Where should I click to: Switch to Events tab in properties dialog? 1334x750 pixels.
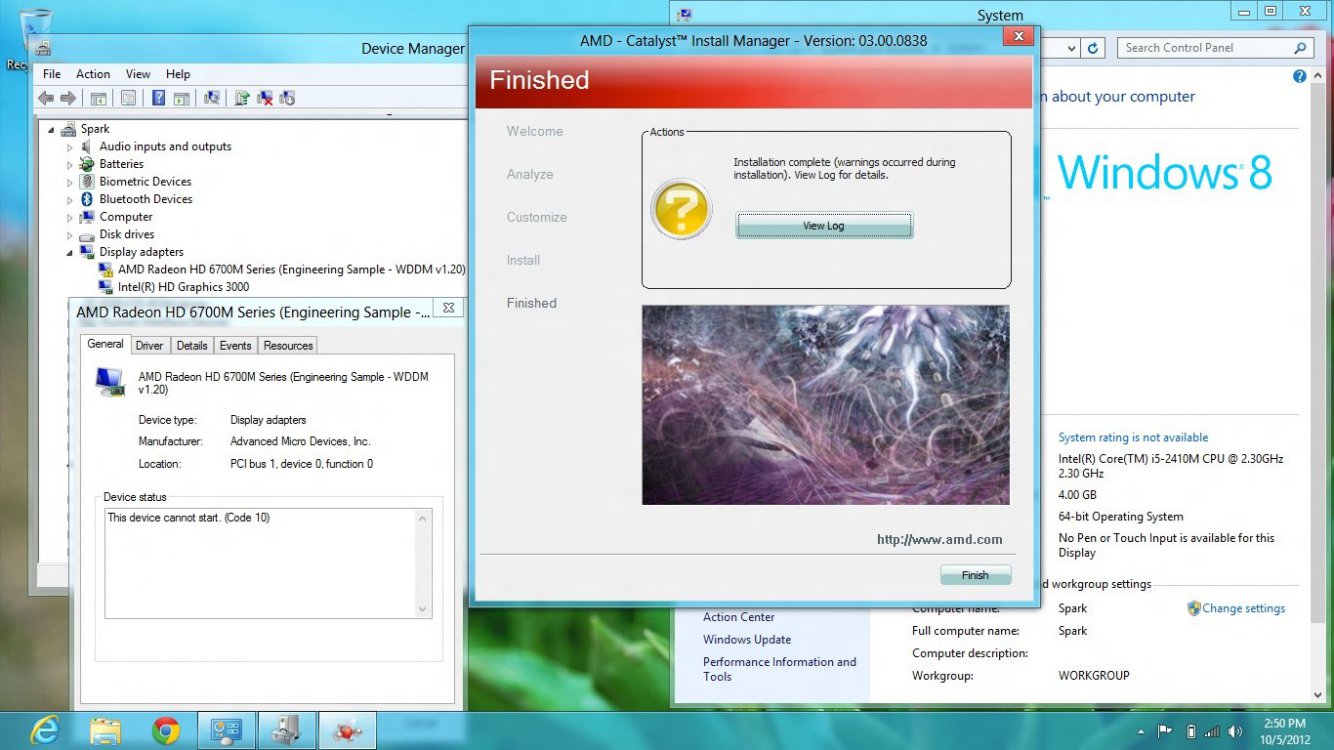tap(235, 346)
